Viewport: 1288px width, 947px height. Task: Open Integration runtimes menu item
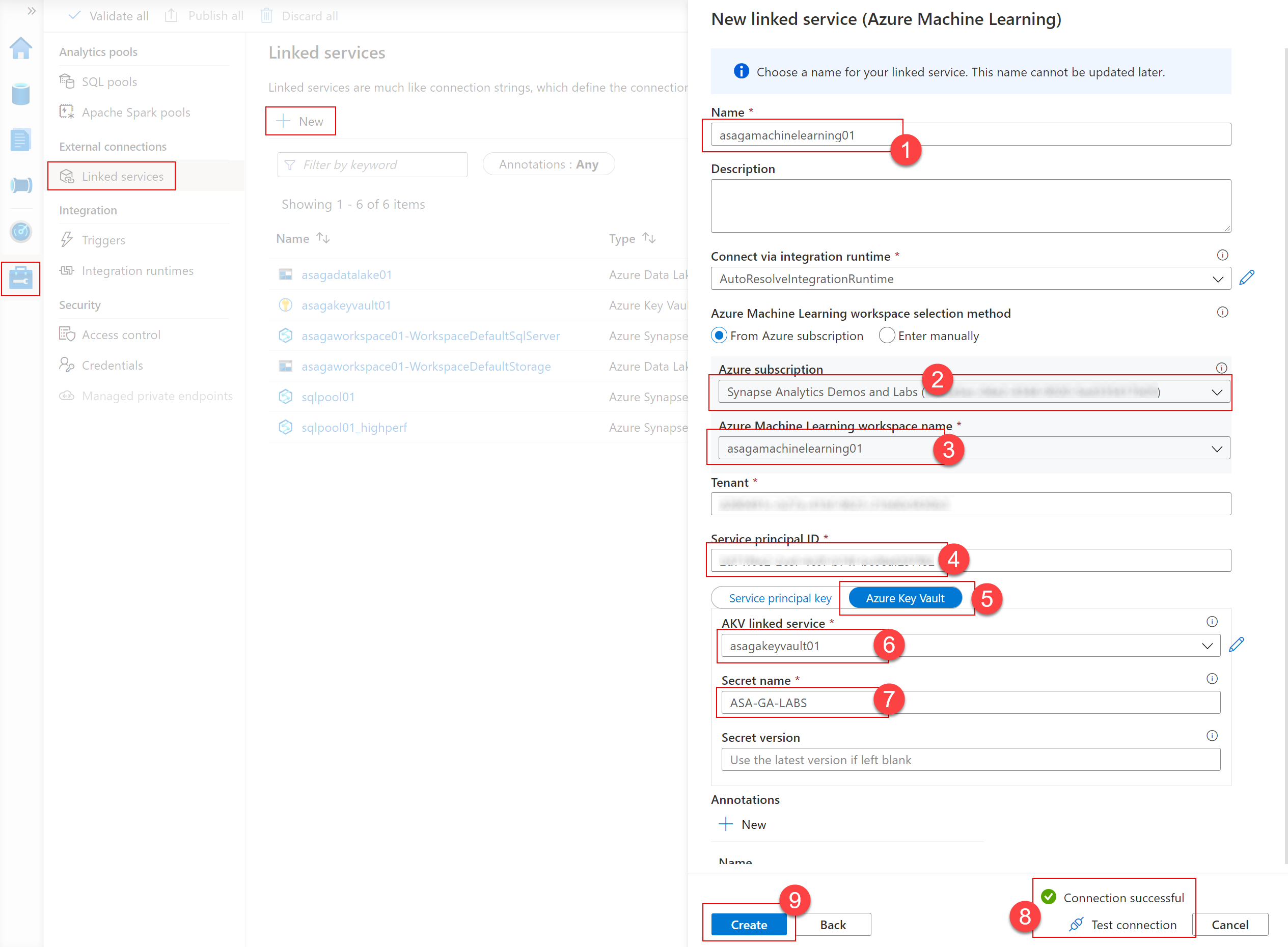(x=127, y=270)
